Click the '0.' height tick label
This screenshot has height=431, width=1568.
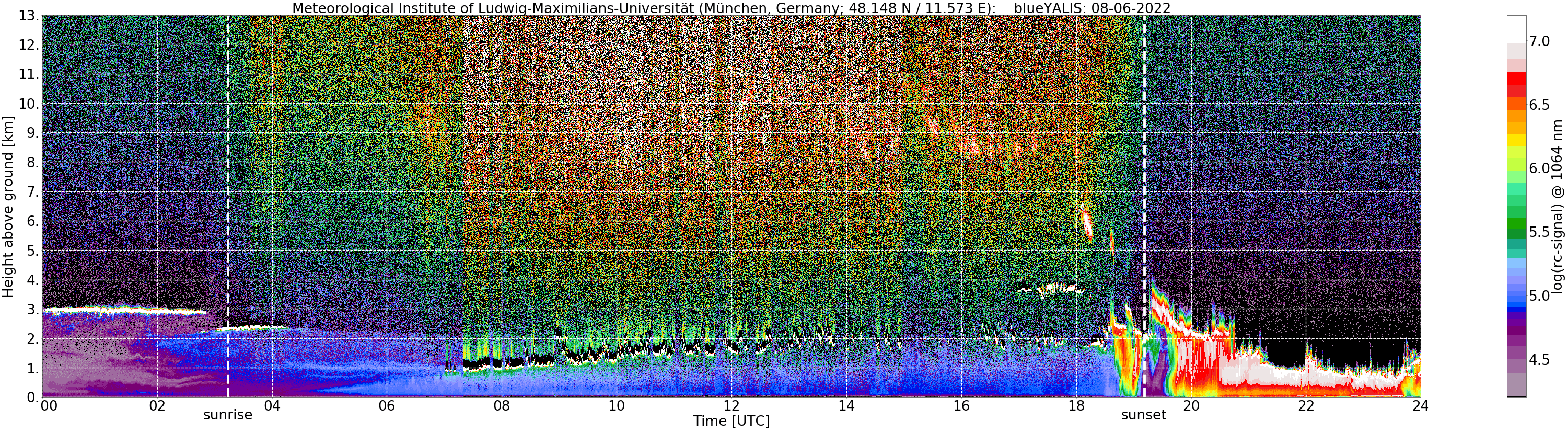pyautogui.click(x=33, y=397)
